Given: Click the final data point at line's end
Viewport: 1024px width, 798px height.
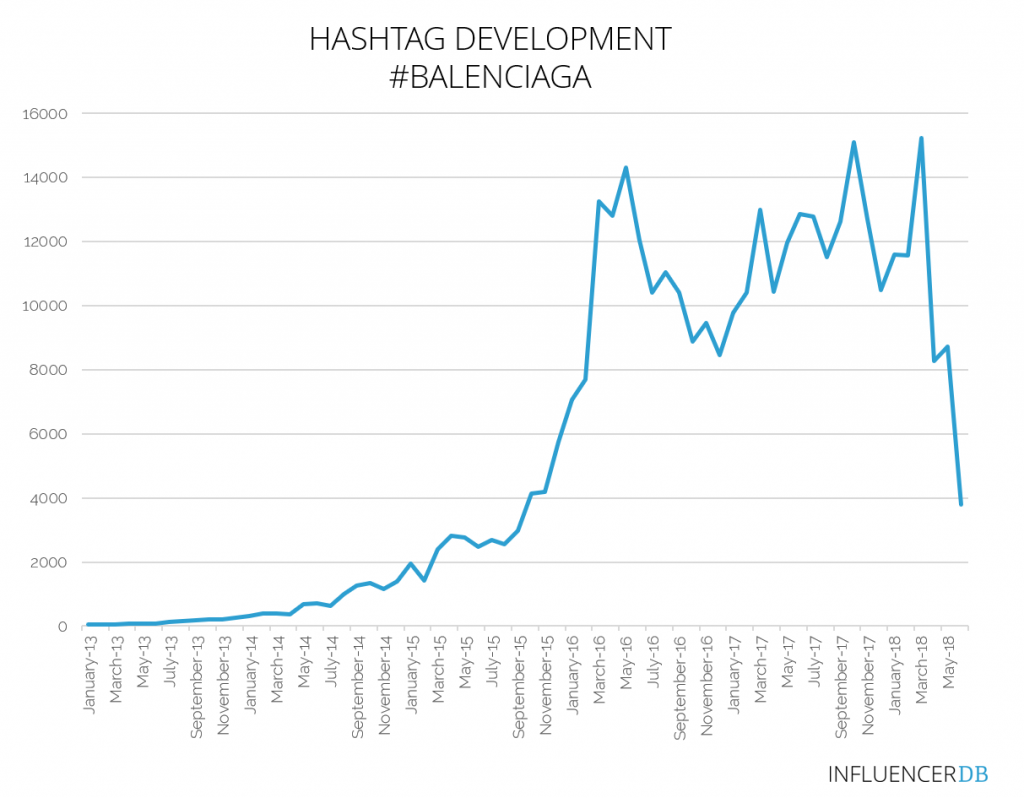Looking at the screenshot, I should 961,504.
